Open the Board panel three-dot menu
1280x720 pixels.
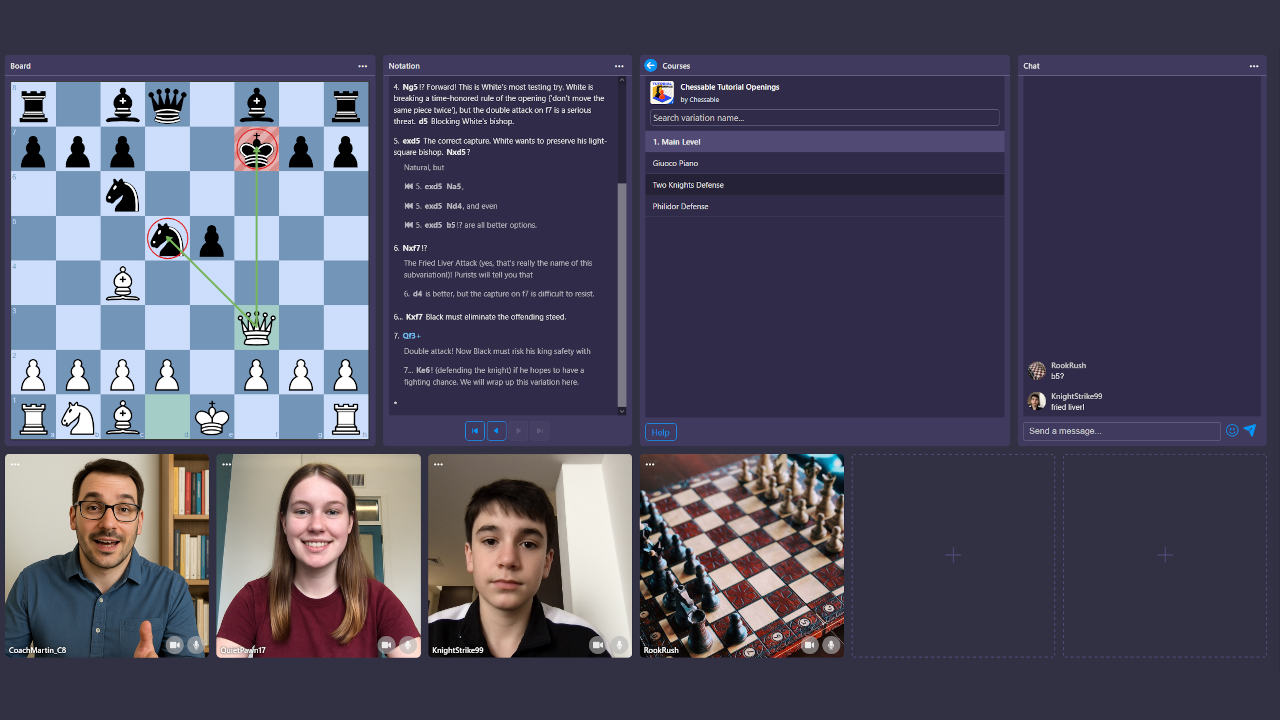tap(363, 66)
